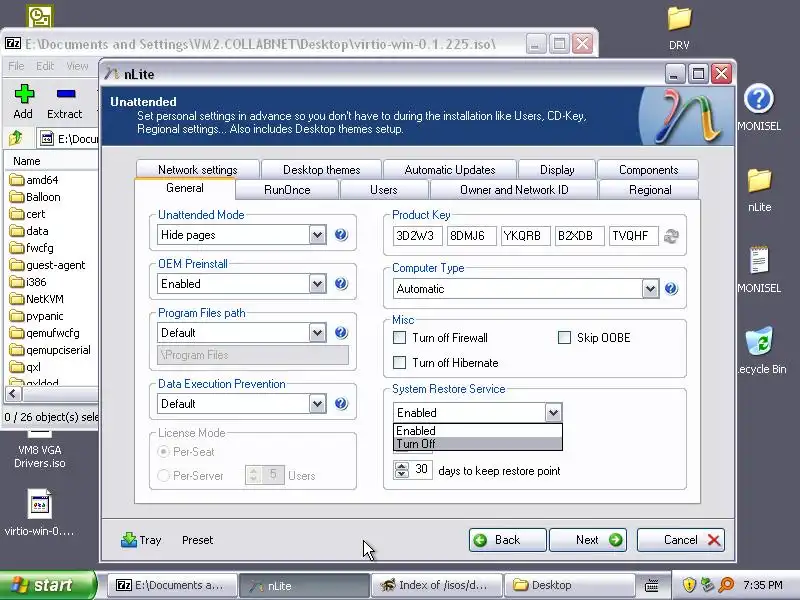Open the DRV folder on desktop

point(679,19)
